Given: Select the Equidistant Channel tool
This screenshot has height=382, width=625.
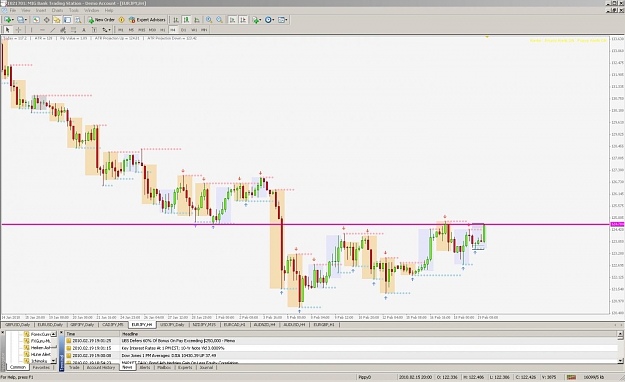Looking at the screenshot, I should click(x=63, y=30).
